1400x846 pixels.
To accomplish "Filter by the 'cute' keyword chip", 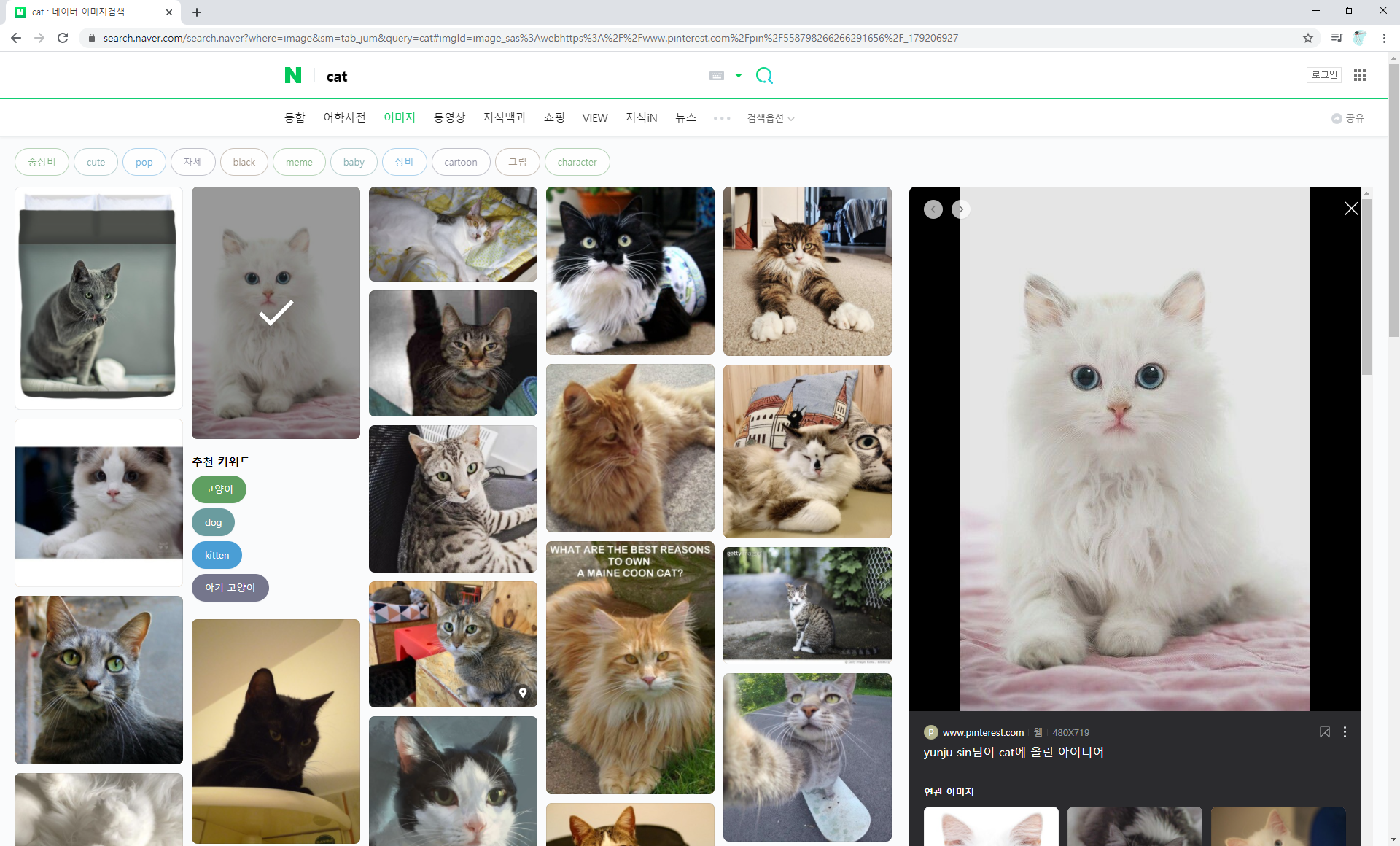I will [x=96, y=162].
